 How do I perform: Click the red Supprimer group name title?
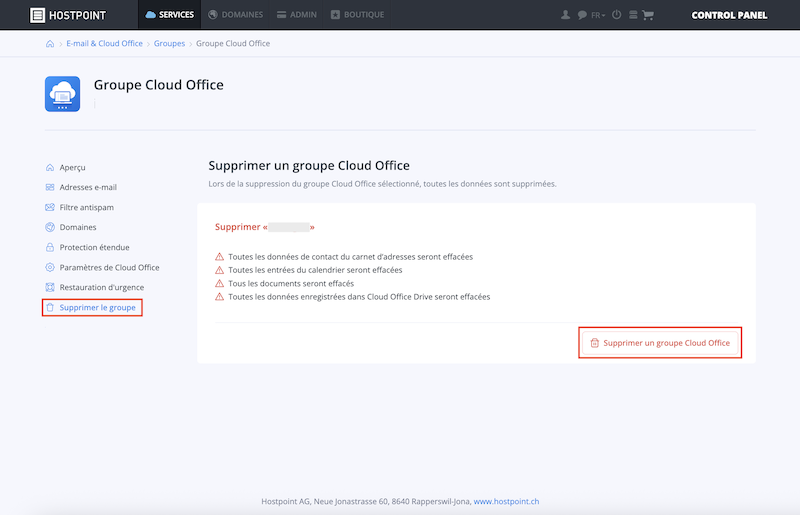coord(265,227)
